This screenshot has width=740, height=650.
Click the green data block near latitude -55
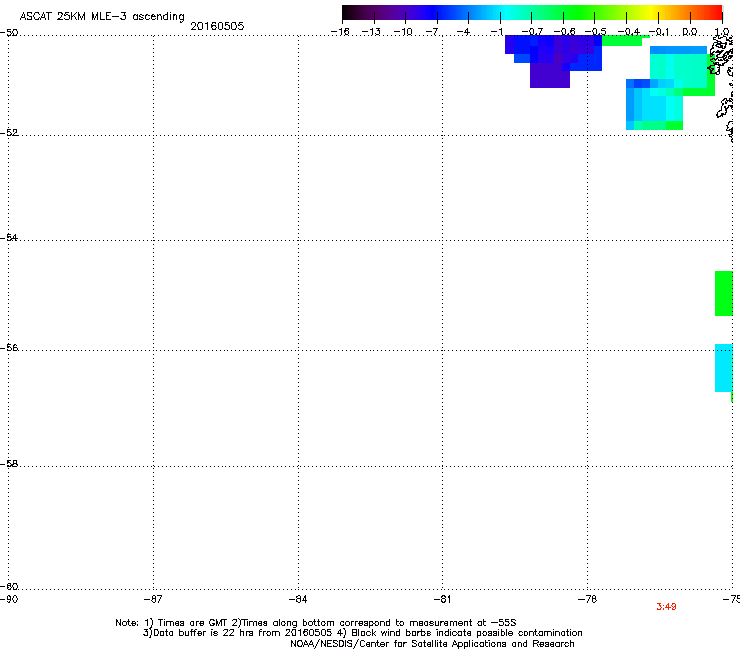pyautogui.click(x=724, y=293)
